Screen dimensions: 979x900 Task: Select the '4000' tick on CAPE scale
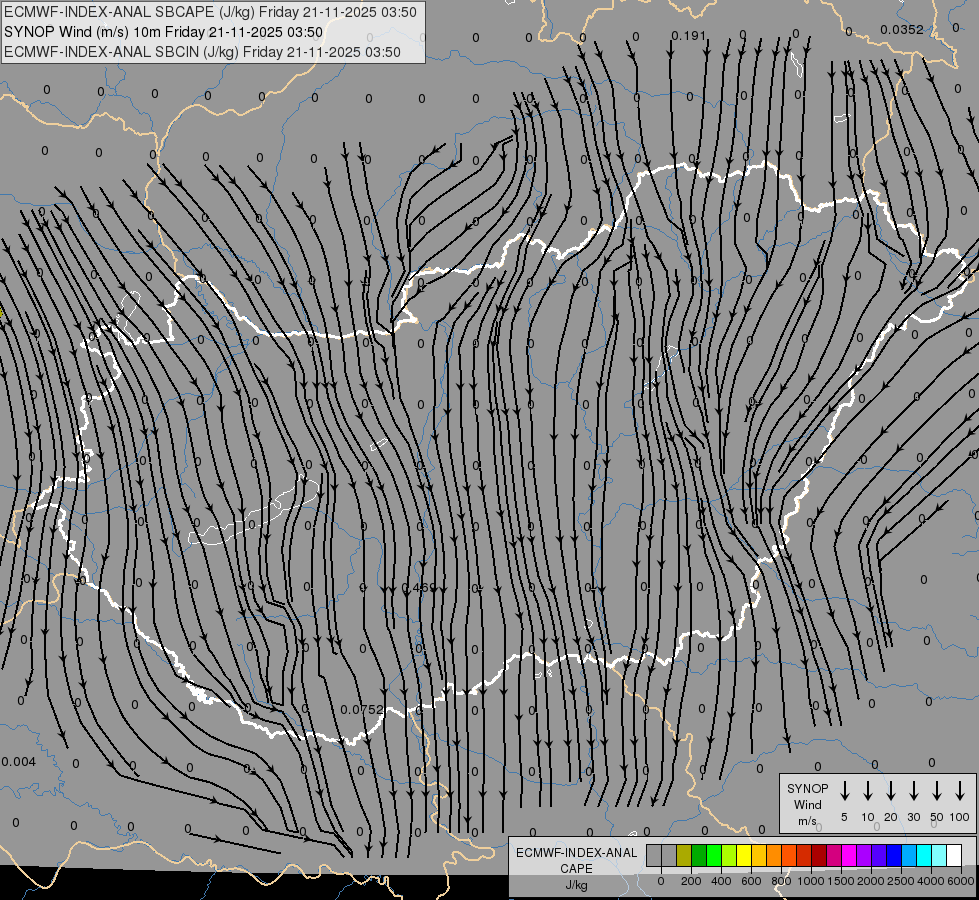[931, 881]
